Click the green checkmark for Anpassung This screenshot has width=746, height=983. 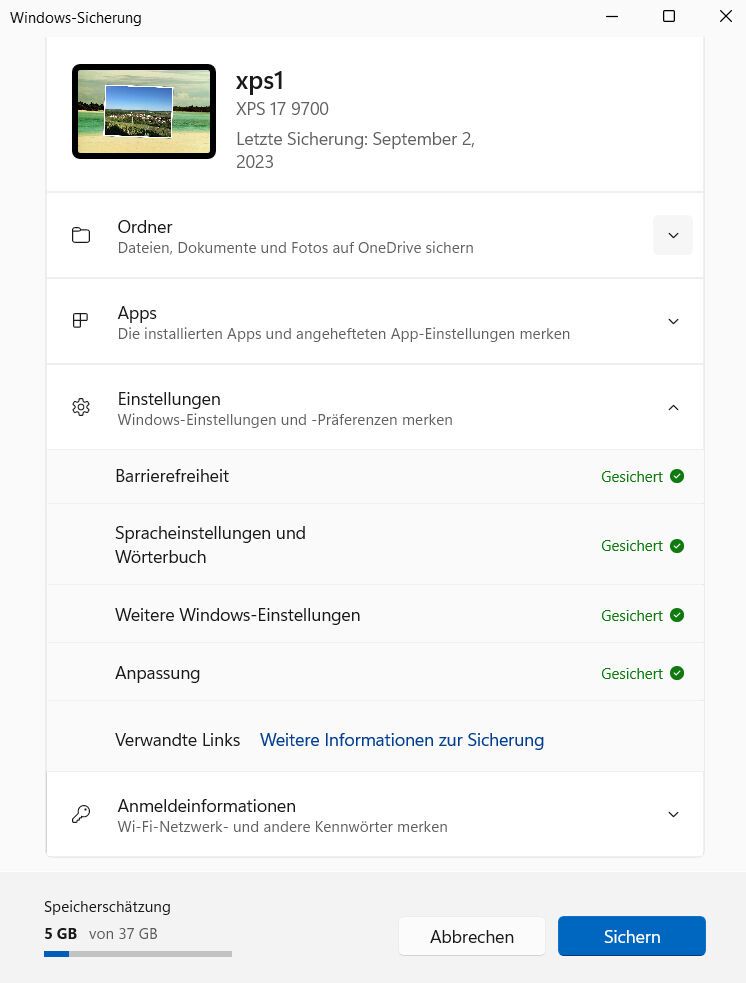pyautogui.click(x=677, y=673)
